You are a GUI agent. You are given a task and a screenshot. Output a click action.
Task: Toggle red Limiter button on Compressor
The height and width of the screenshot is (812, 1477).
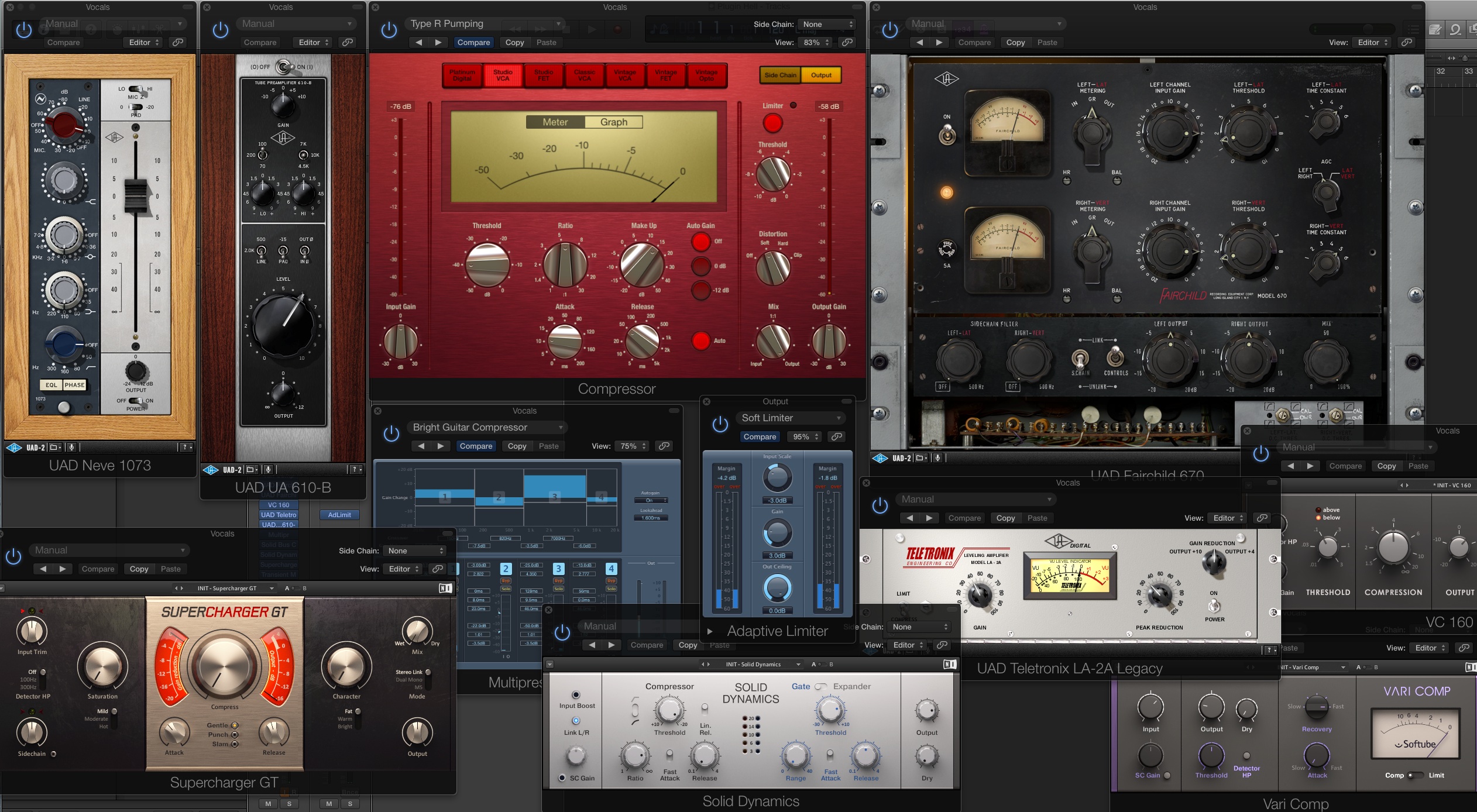tap(772, 123)
